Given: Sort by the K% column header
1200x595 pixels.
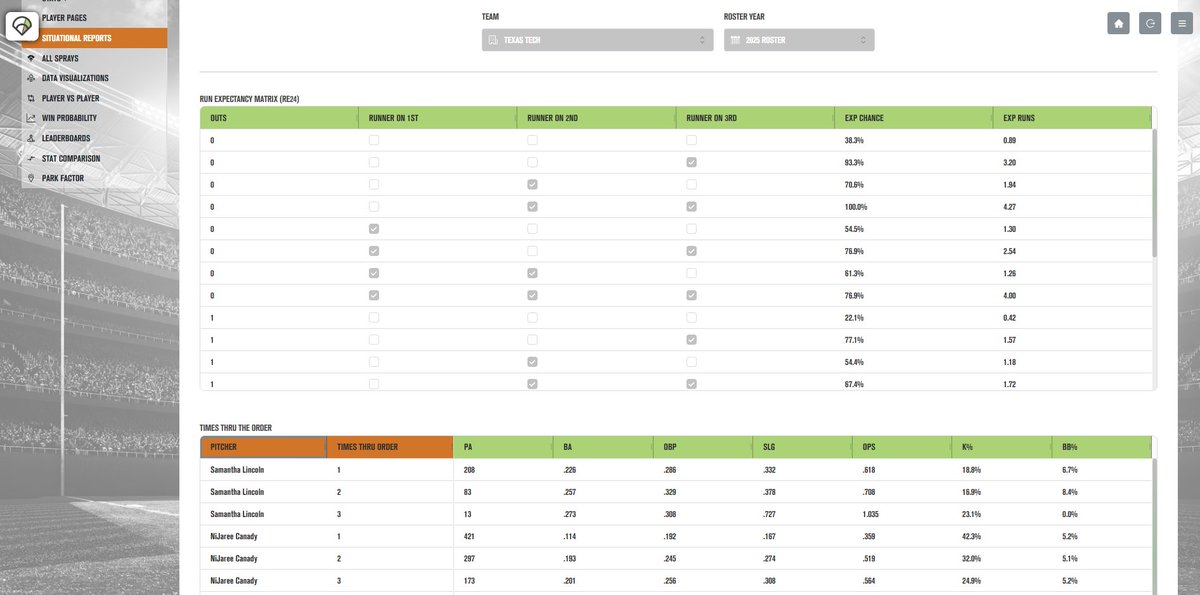Looking at the screenshot, I should 1001,447.
